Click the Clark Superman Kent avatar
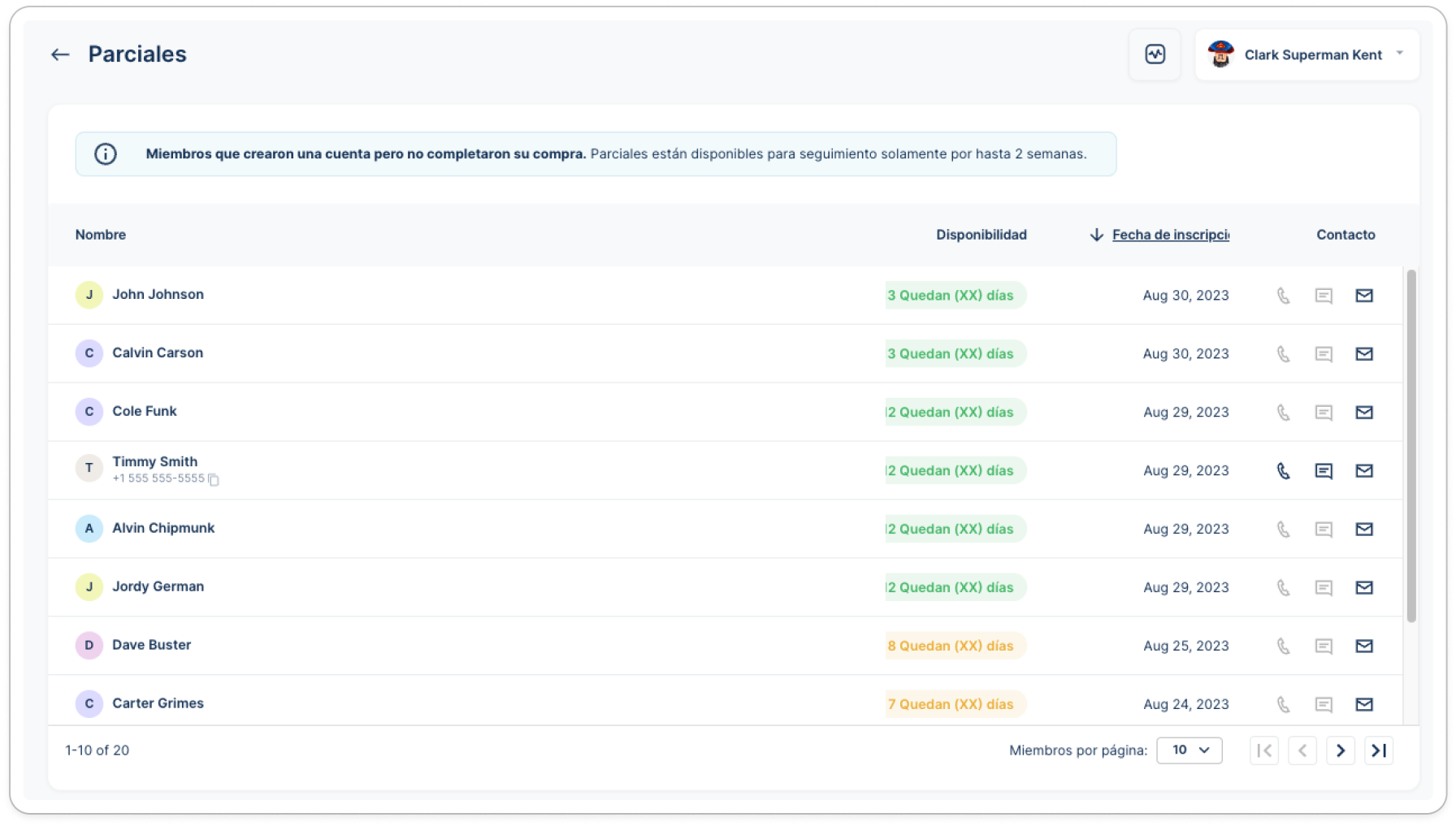This screenshot has width=1456, height=826. tap(1220, 54)
